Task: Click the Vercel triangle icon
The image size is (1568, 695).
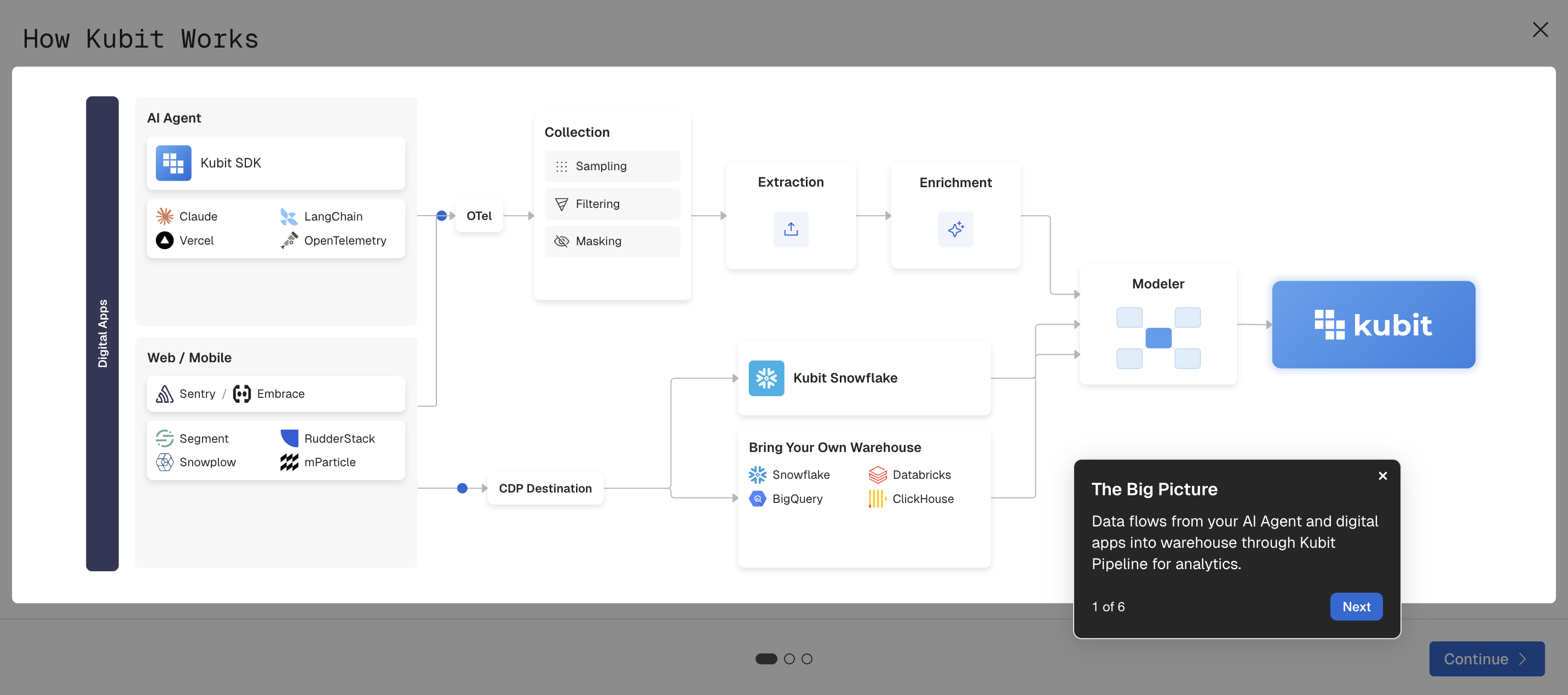Action: coord(164,240)
